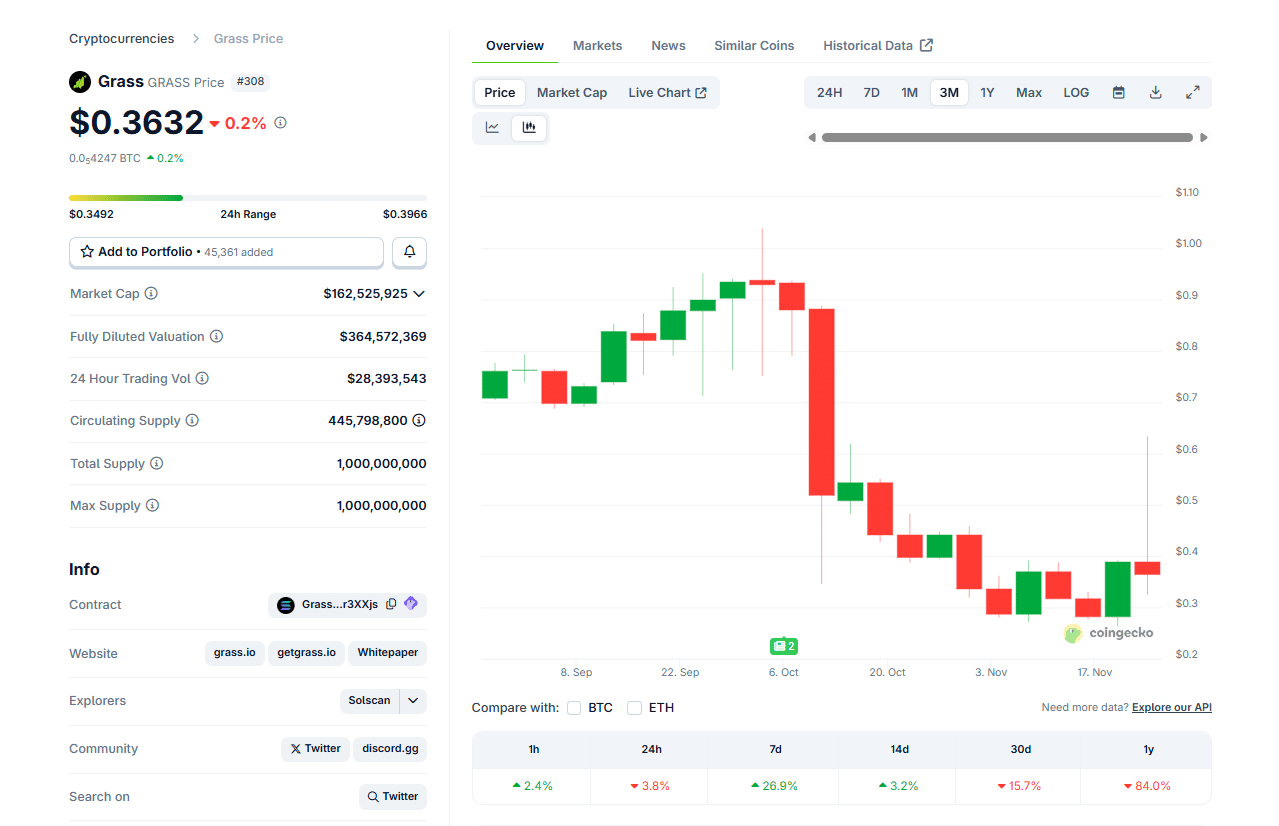Open the Historical Data tab
Image resolution: width=1279 pixels, height=826 pixels.
point(868,45)
